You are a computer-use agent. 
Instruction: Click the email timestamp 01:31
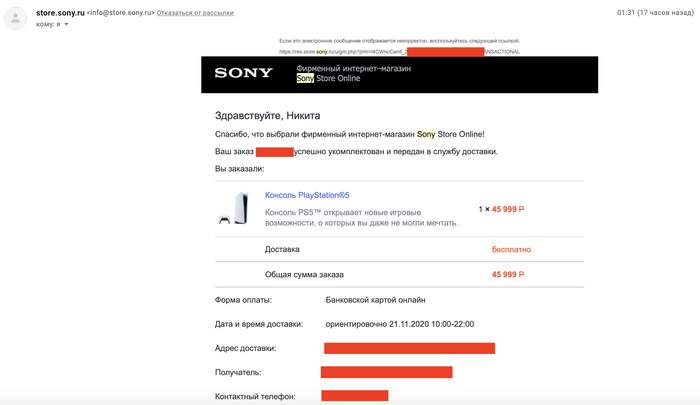(627, 13)
